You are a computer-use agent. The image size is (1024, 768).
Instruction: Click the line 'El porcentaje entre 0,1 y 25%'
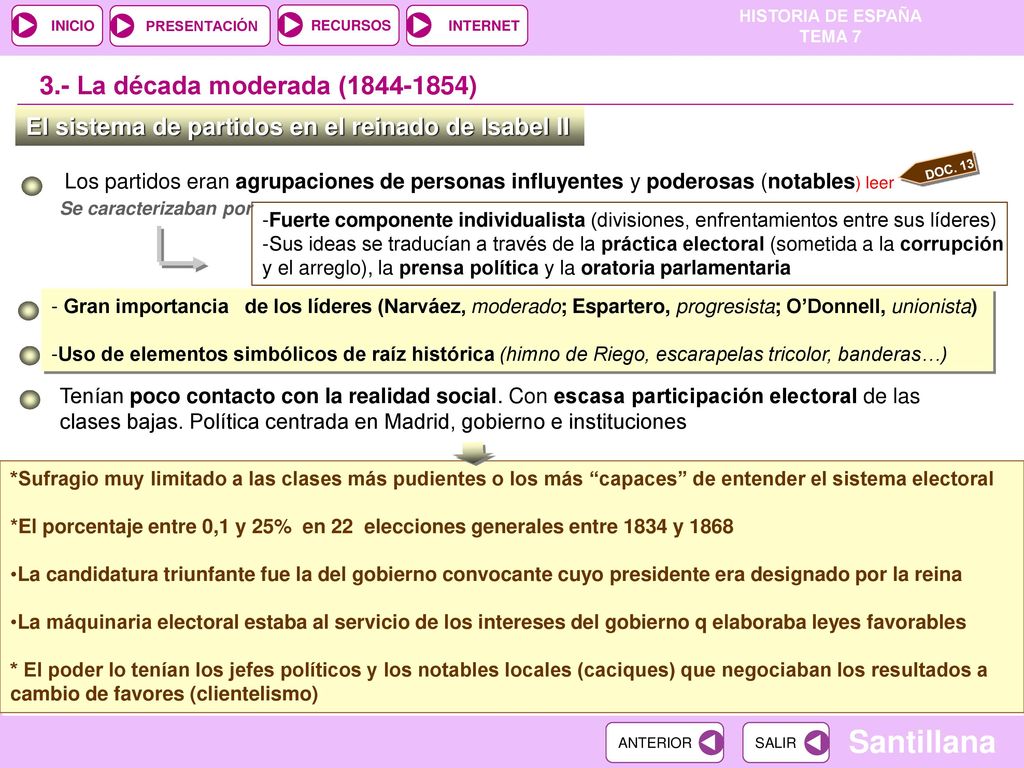coord(372,527)
